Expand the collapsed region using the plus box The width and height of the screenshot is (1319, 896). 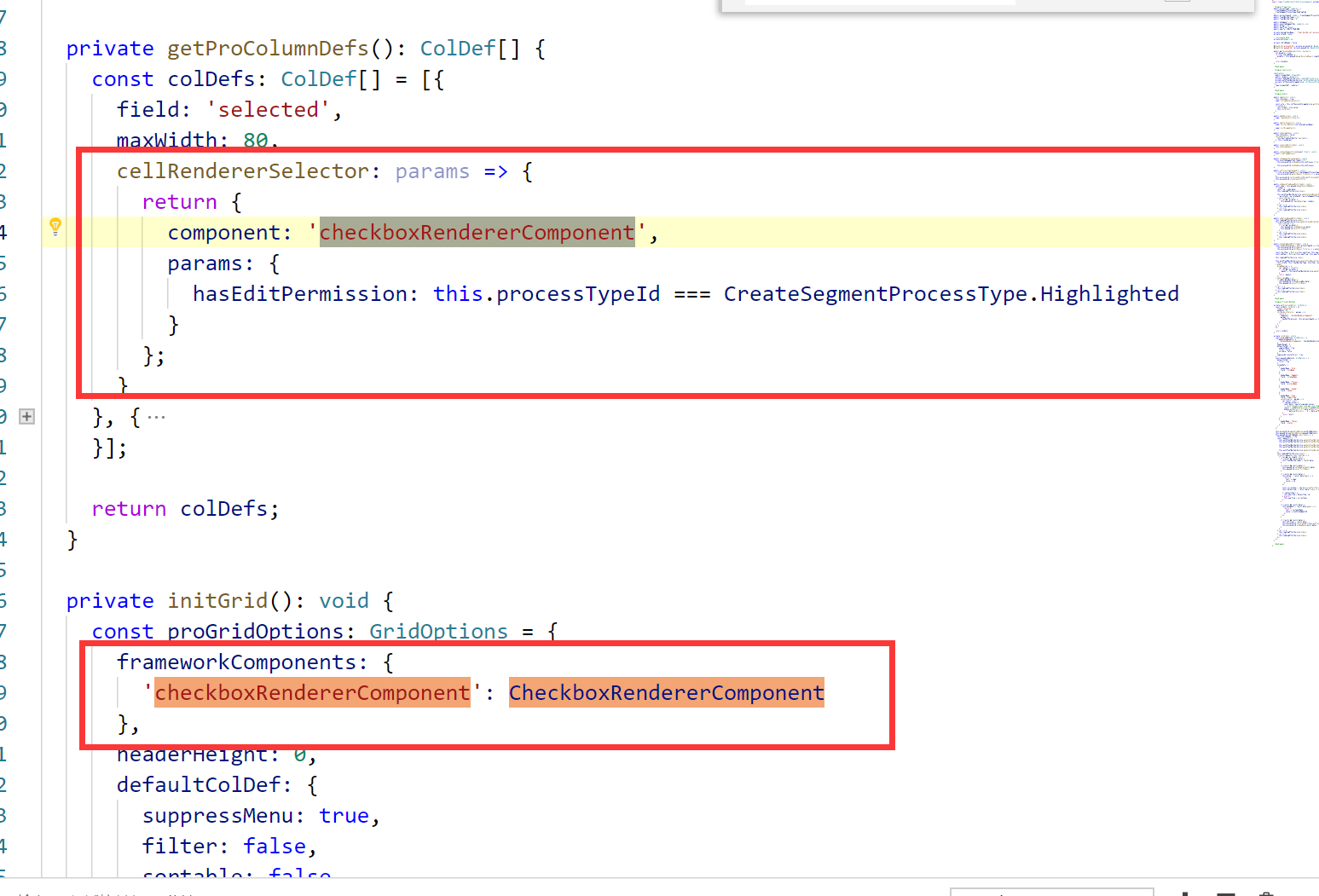click(26, 416)
